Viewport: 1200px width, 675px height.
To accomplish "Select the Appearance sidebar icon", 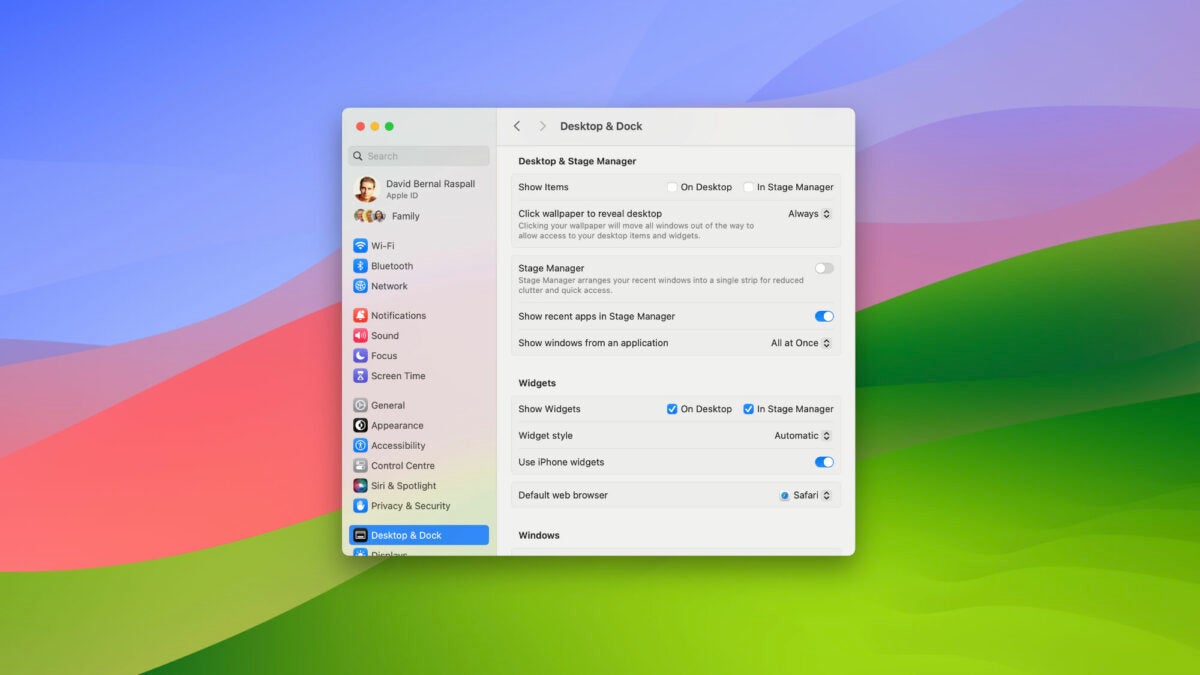I will 362,424.
